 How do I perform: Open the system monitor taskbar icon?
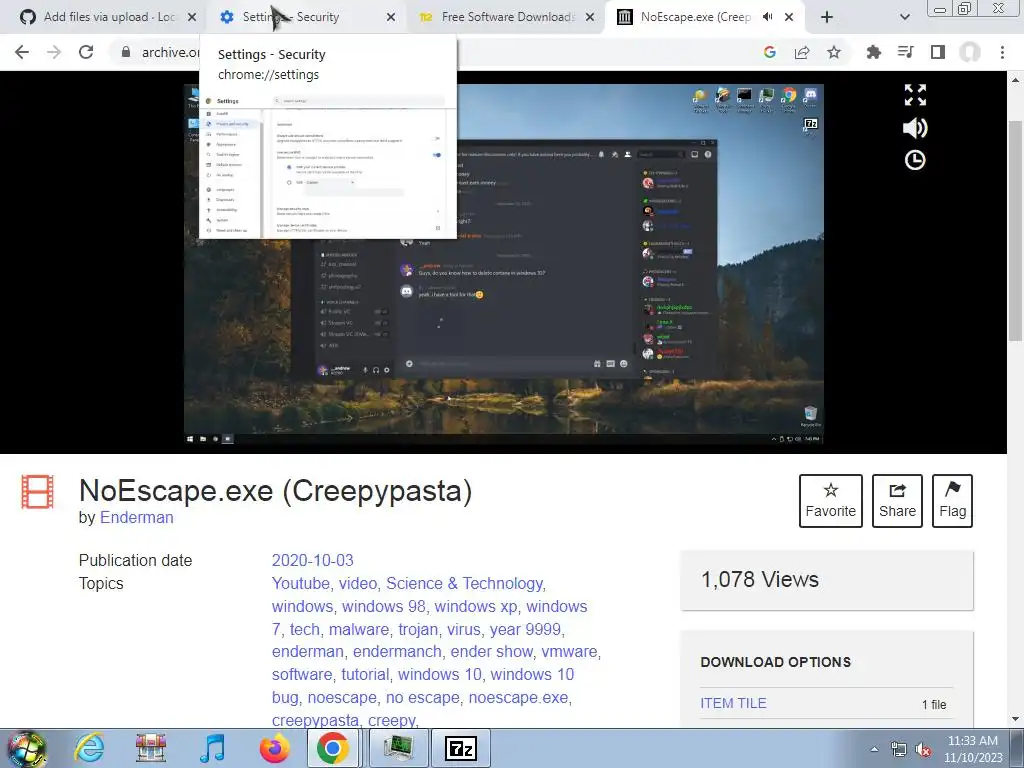(398, 748)
